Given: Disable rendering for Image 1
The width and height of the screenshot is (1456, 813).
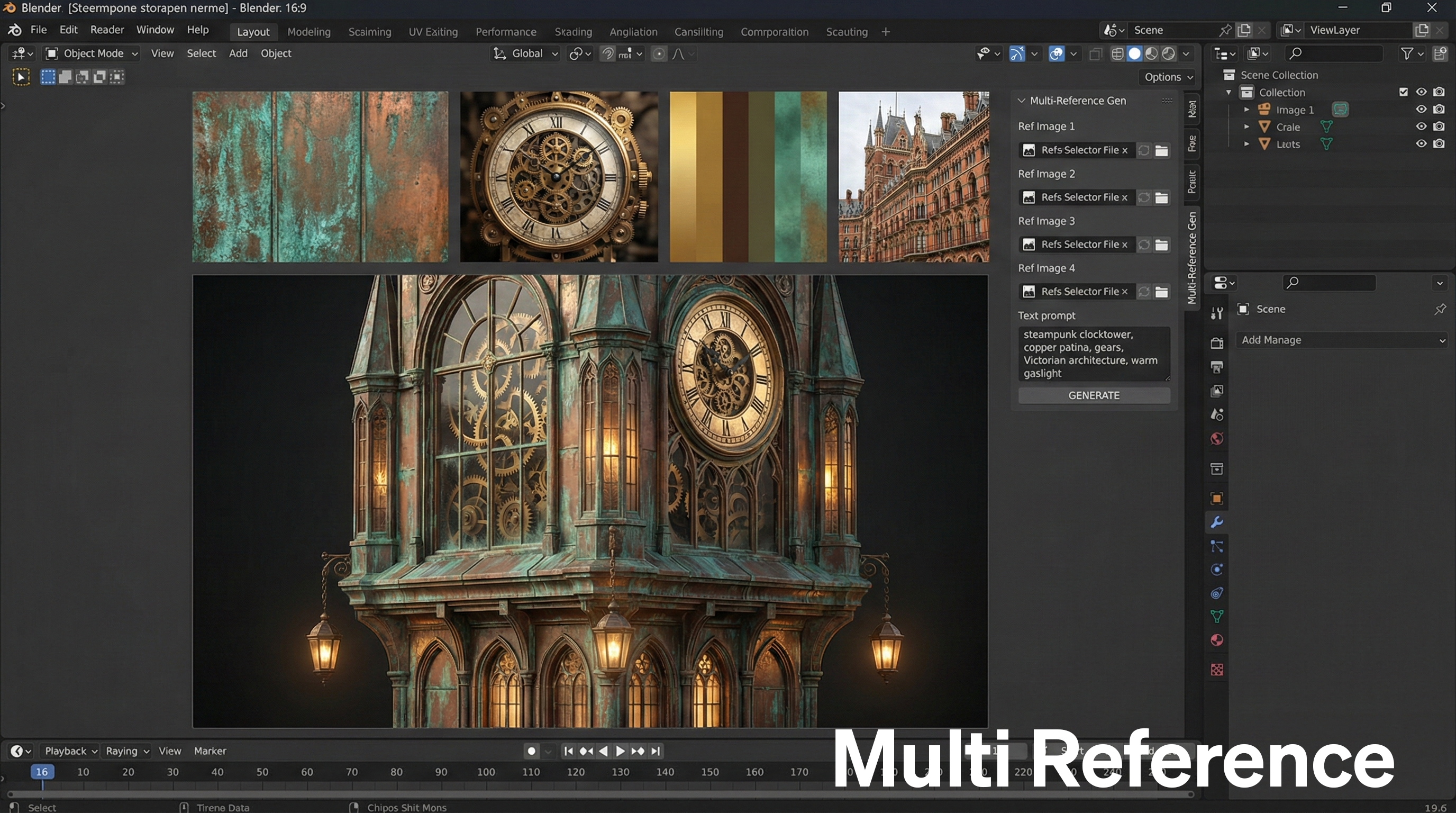Looking at the screenshot, I should pyautogui.click(x=1439, y=110).
